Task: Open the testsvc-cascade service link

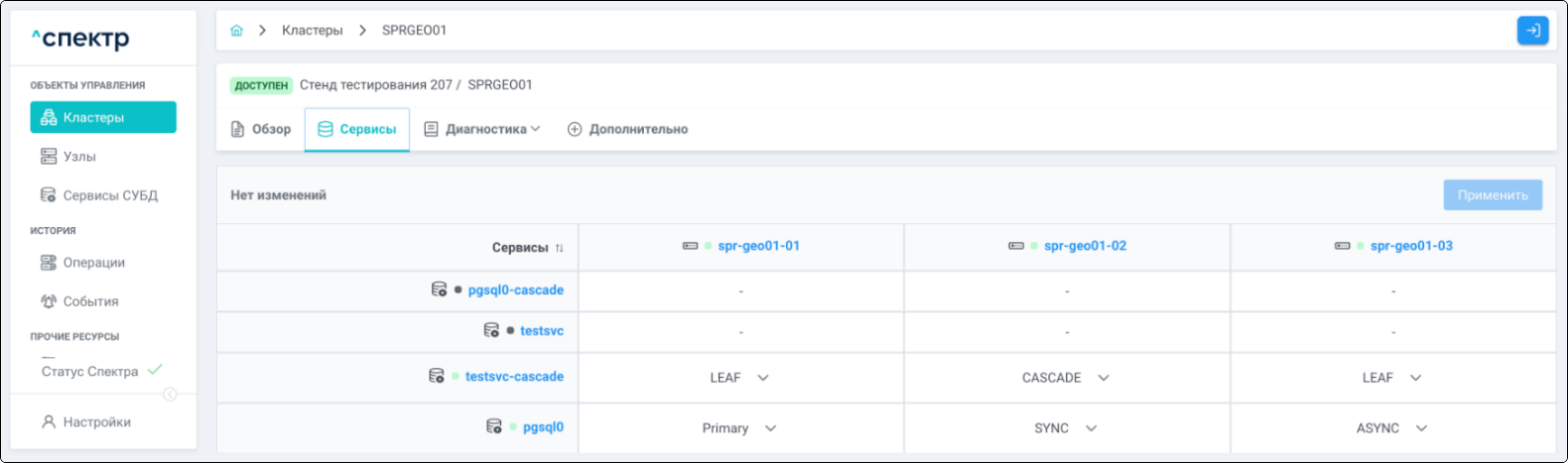Action: (514, 377)
